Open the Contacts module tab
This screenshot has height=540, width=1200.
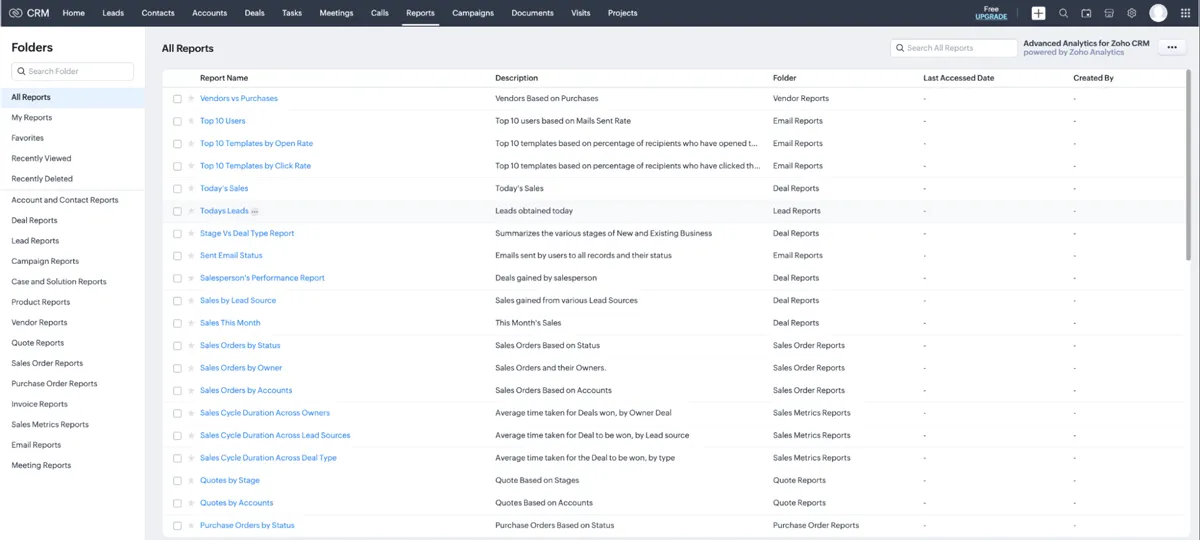[158, 13]
